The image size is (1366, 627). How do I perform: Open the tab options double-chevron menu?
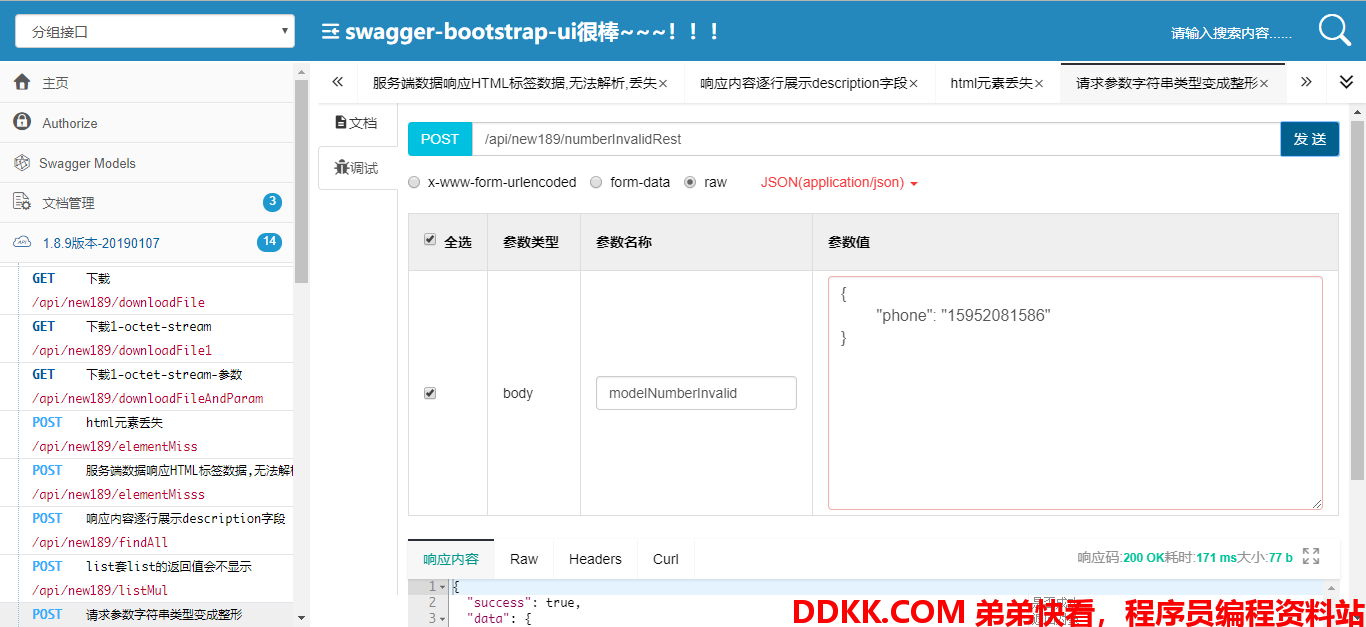point(1346,82)
